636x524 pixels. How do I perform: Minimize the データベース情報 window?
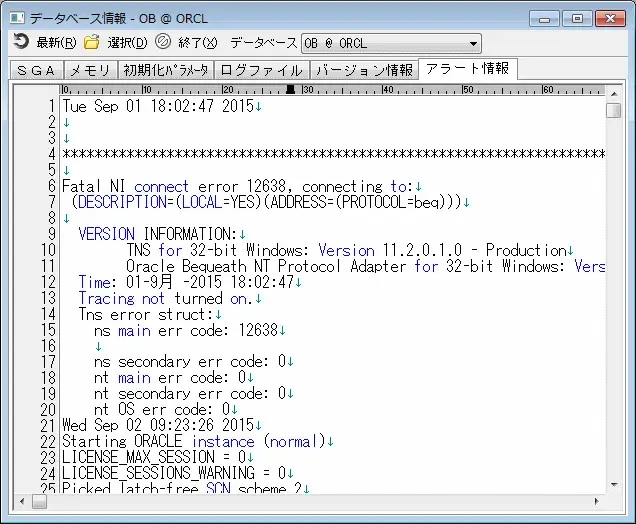coord(544,17)
